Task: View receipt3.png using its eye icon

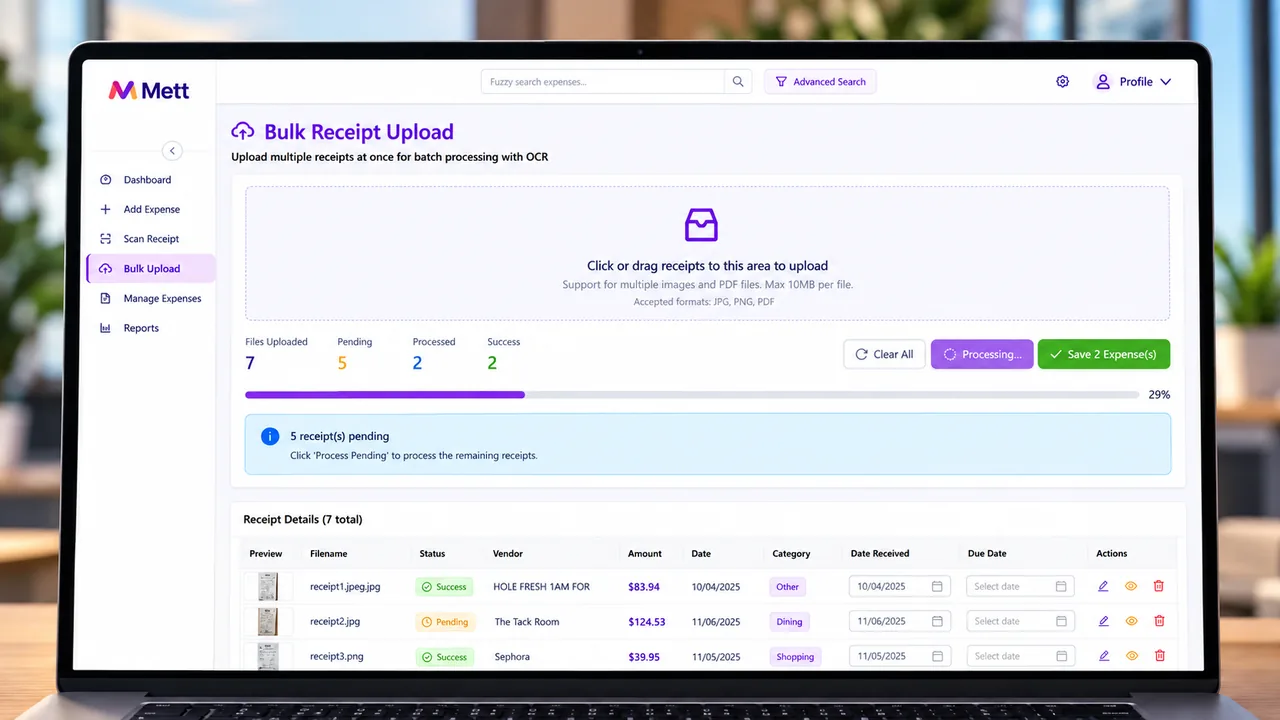Action: 1131,656
